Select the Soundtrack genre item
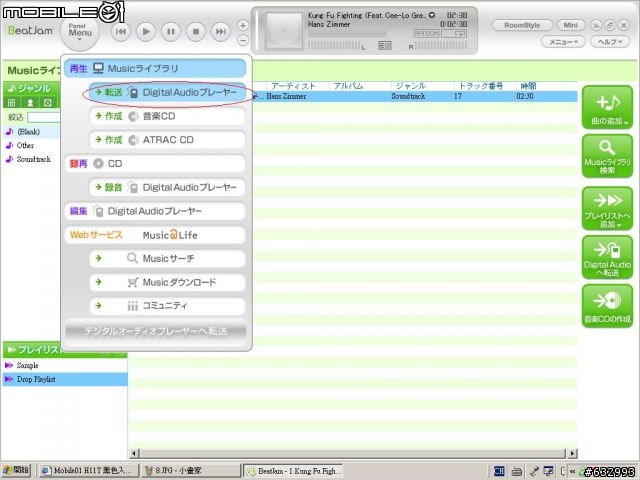 click(x=31, y=159)
